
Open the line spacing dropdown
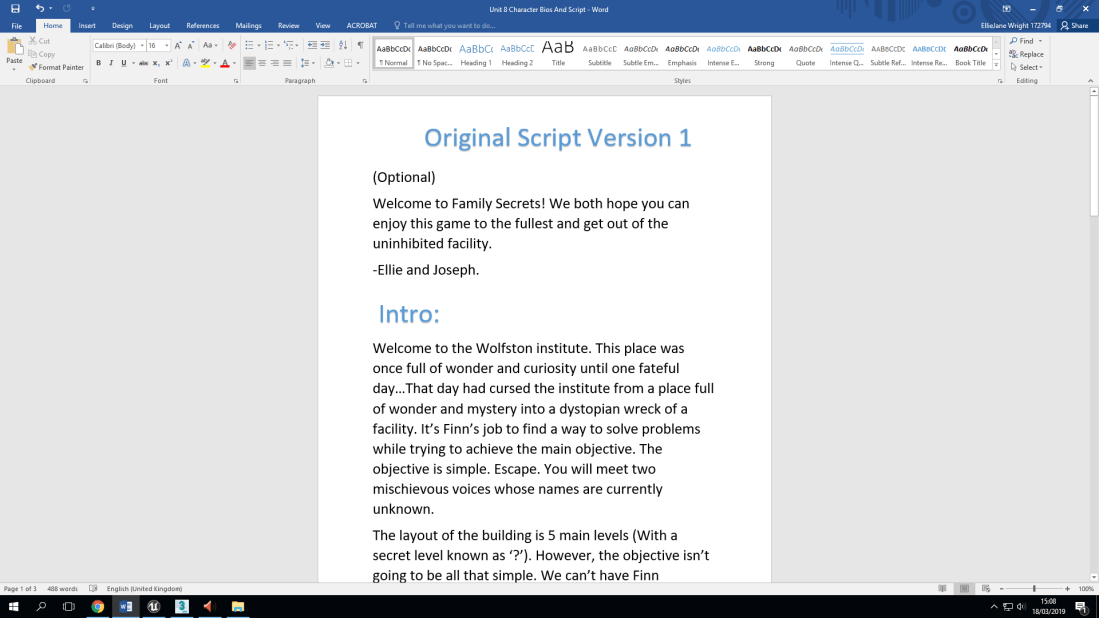tap(306, 62)
